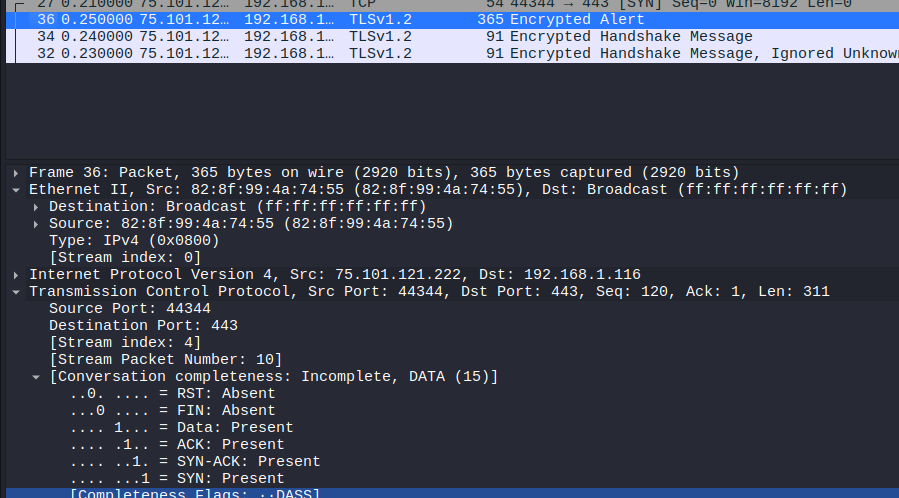Click the Type: IPv4 (0x0800) field
The width and height of the screenshot is (899, 498).
(134, 240)
